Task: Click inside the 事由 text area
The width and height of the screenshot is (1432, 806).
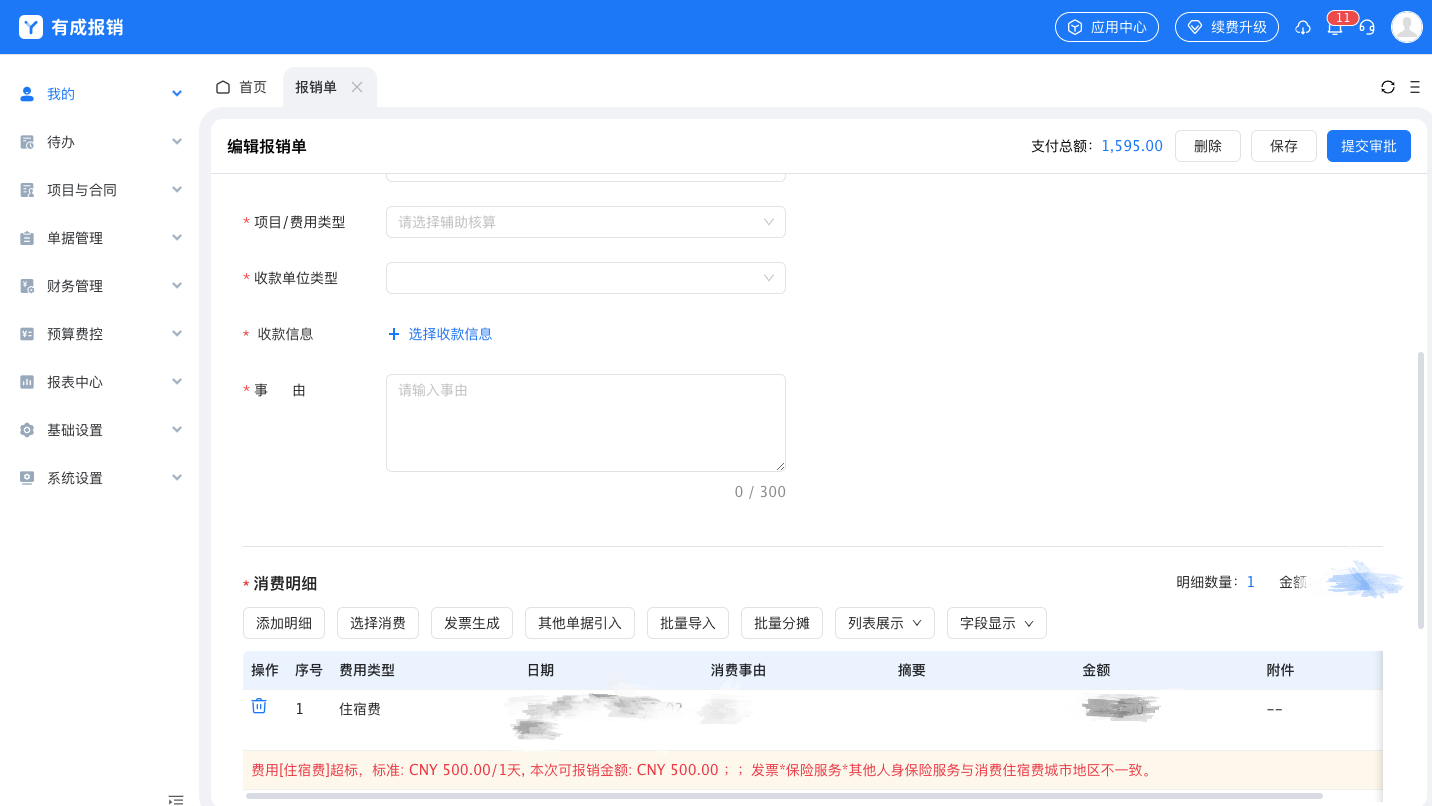Action: click(585, 422)
